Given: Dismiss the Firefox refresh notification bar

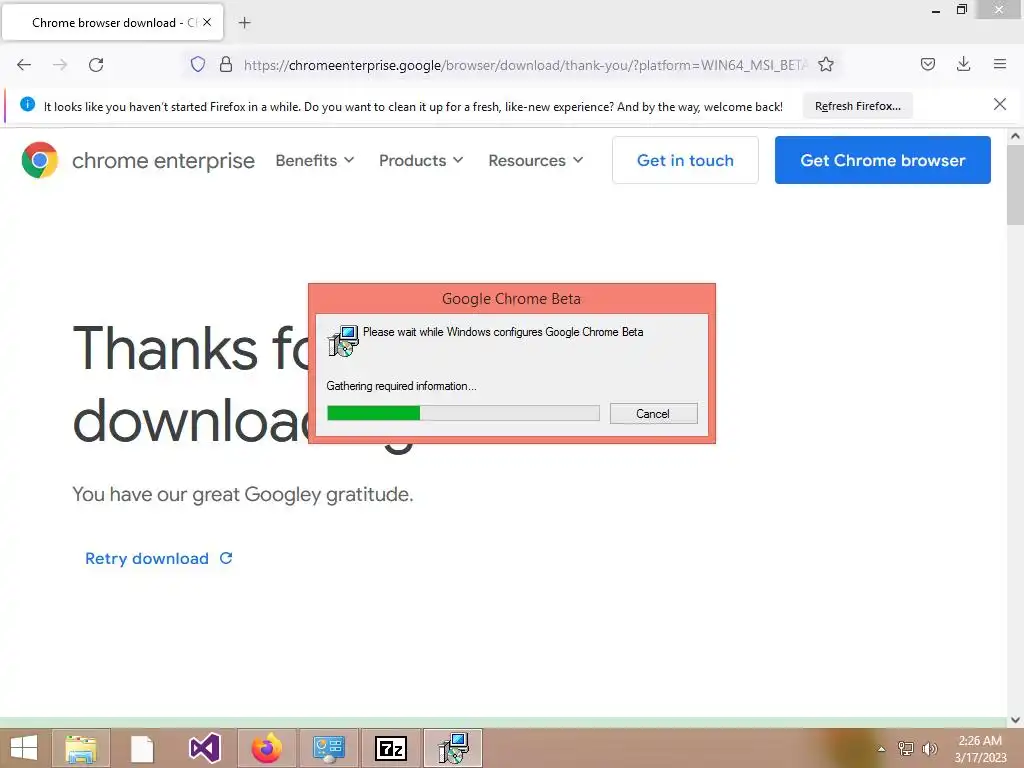Looking at the screenshot, I should pyautogui.click(x=999, y=104).
